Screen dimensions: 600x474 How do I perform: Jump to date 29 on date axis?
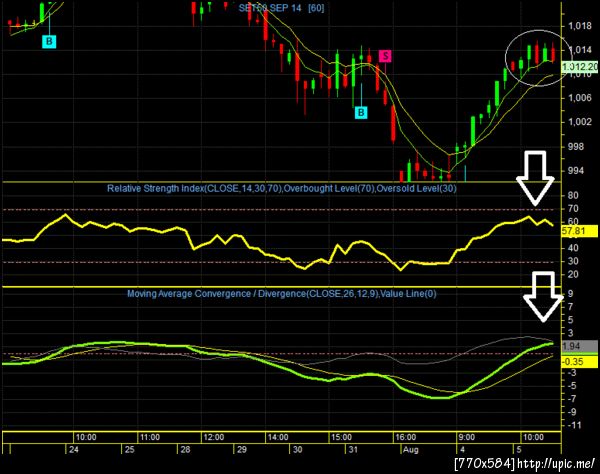coord(241,450)
